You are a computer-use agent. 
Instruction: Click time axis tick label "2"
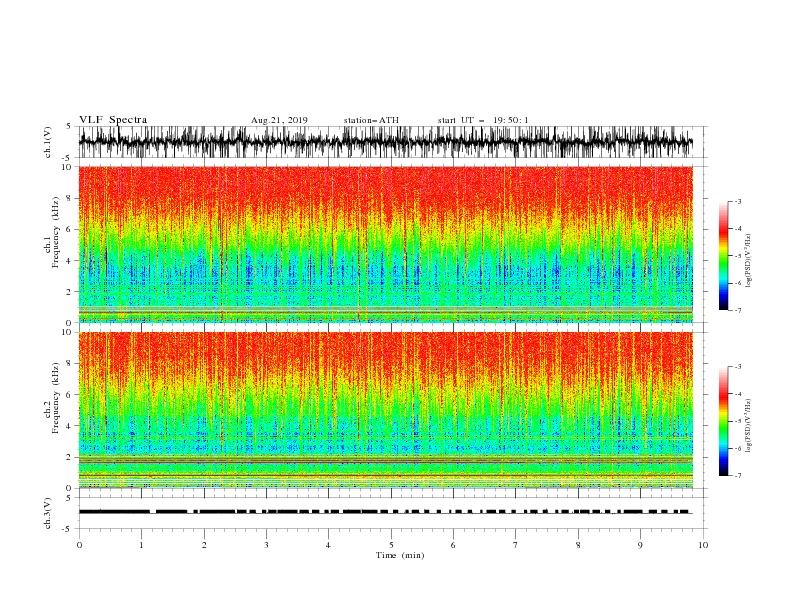coord(204,545)
